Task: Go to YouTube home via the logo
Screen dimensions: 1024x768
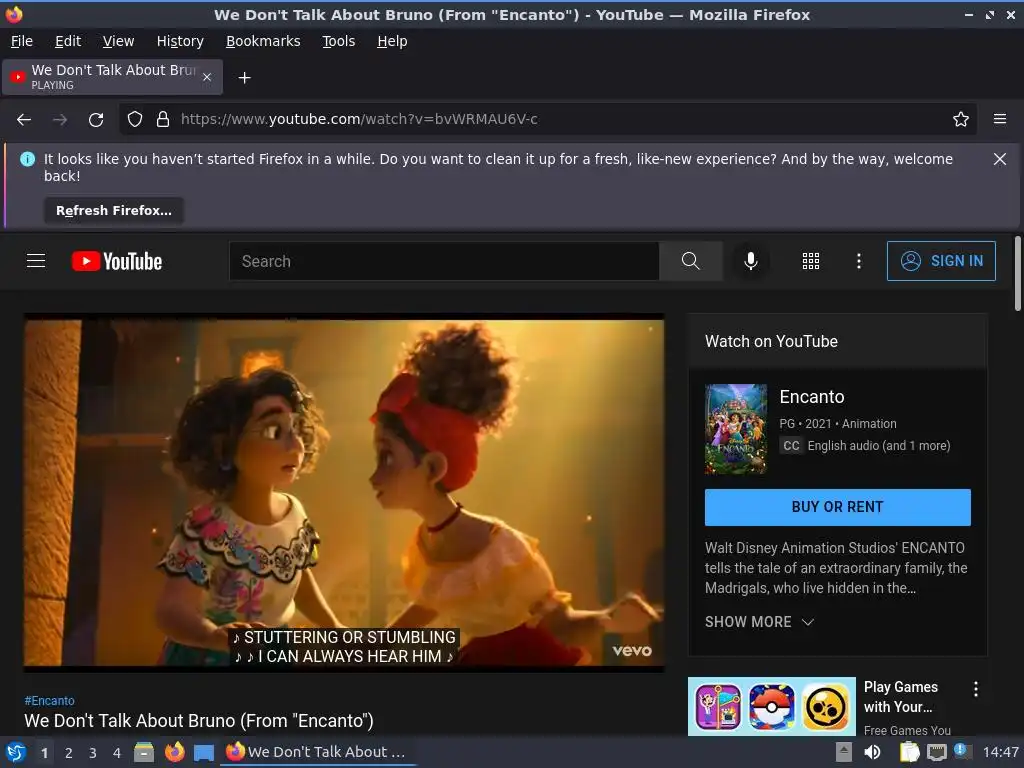Action: 117,261
